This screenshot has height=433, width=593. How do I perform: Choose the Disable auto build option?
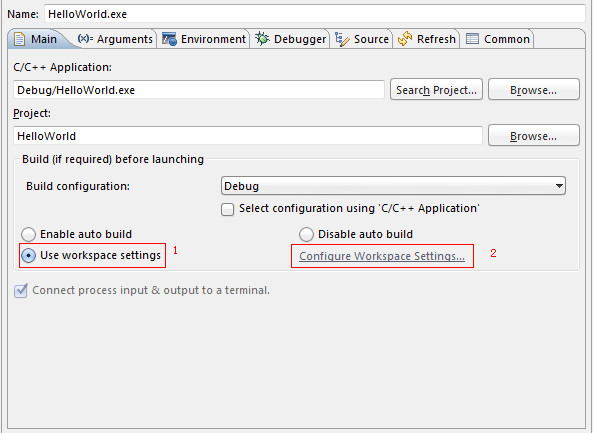tap(306, 234)
